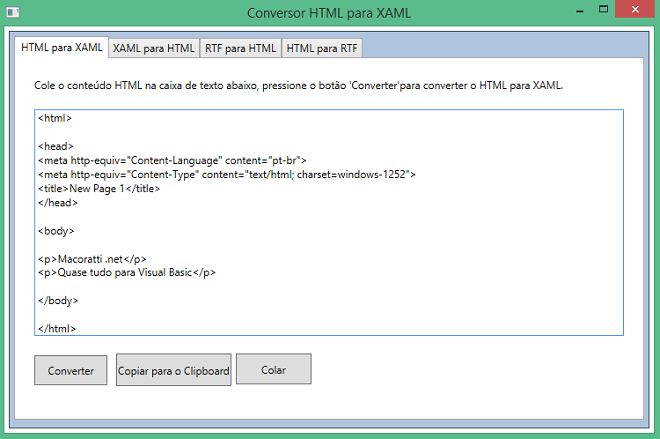Open the XAML para HTML tab
This screenshot has width=660, height=439.
(x=153, y=48)
